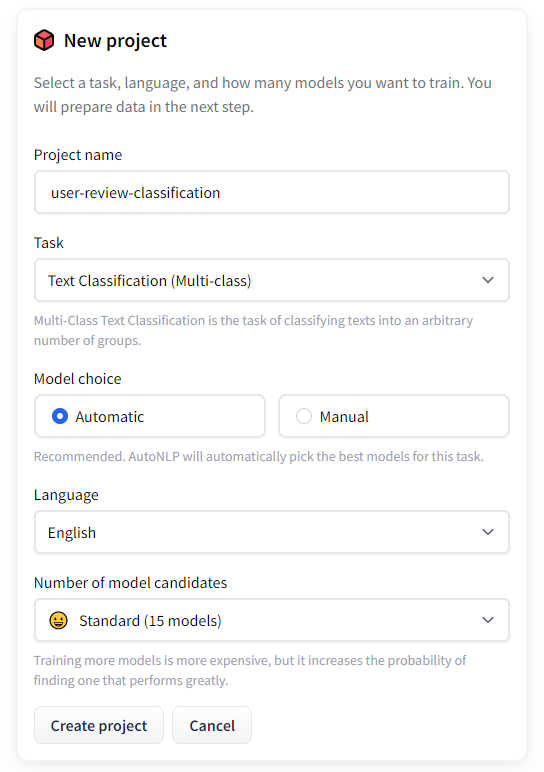
Task: Click the Model choice label
Action: pos(77,379)
